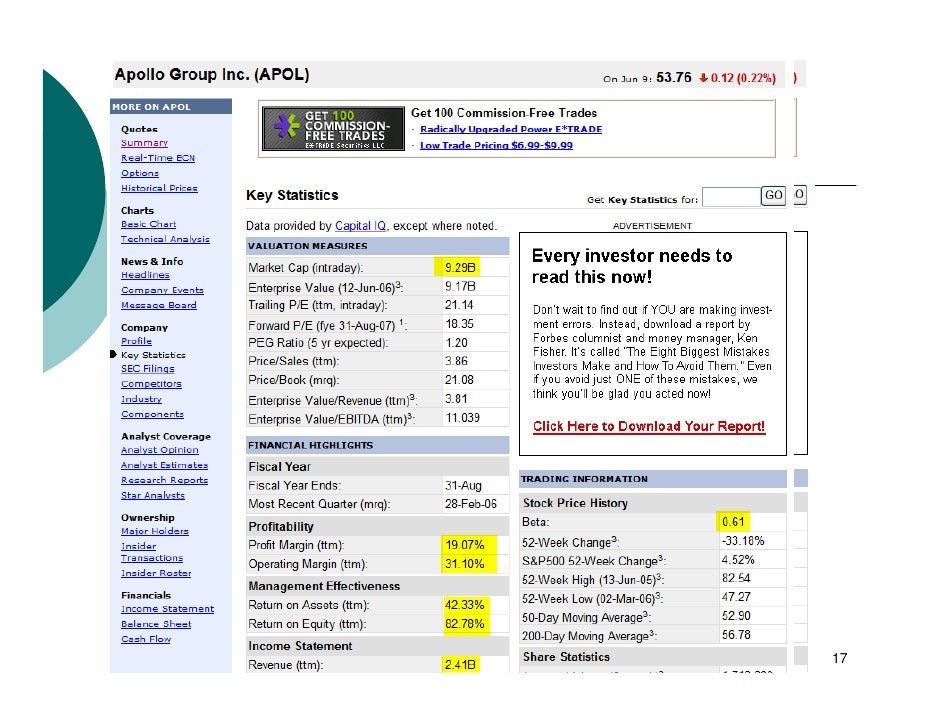Open Company Events link
942x728 pixels.
pos(162,290)
